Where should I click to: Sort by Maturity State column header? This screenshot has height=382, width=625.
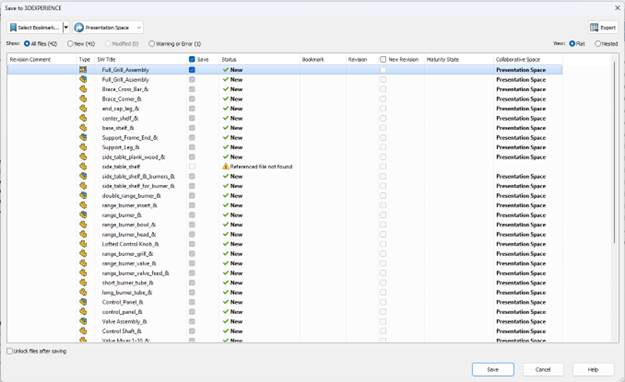(442, 59)
